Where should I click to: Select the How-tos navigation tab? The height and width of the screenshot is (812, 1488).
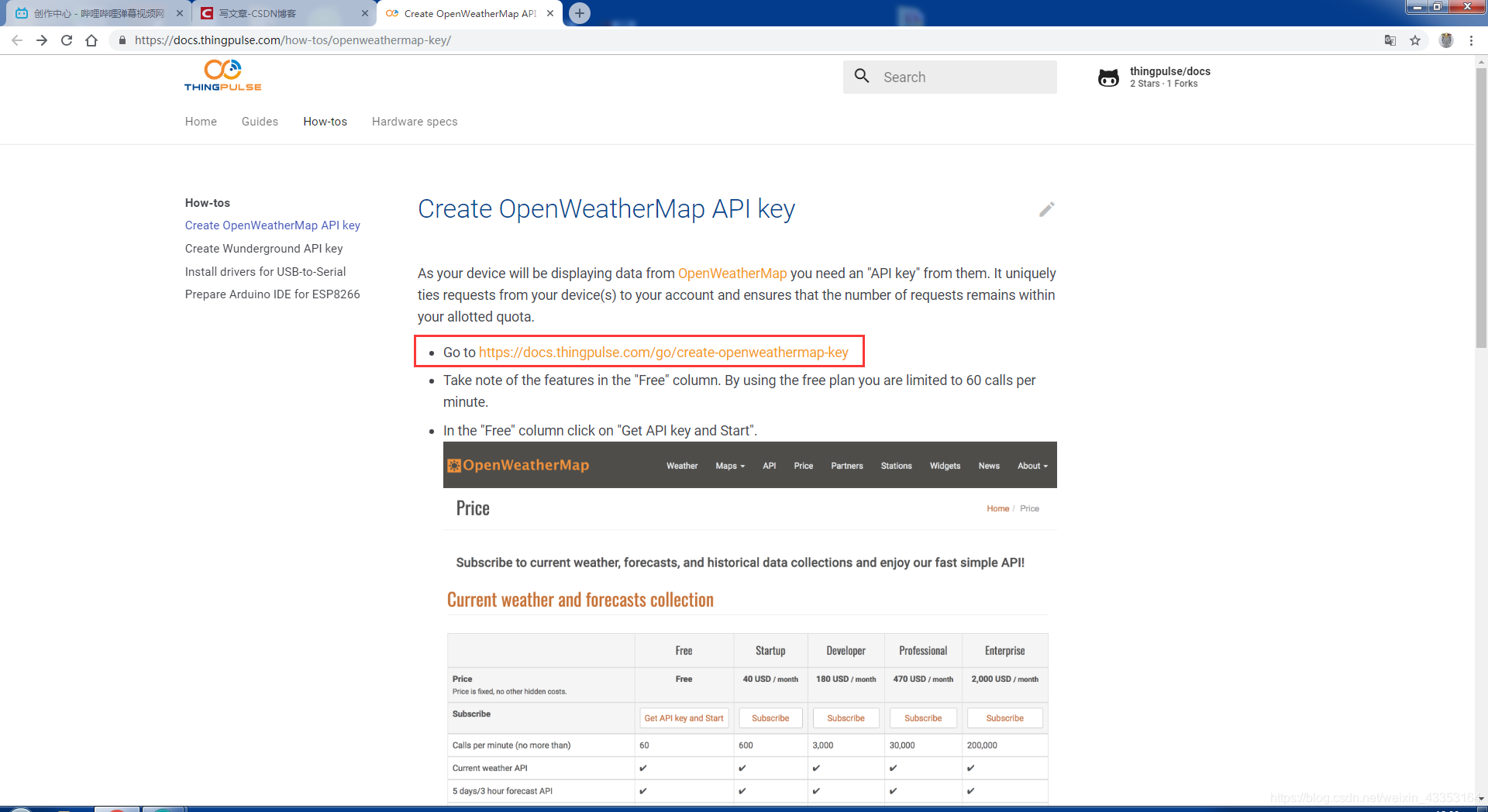click(x=325, y=122)
